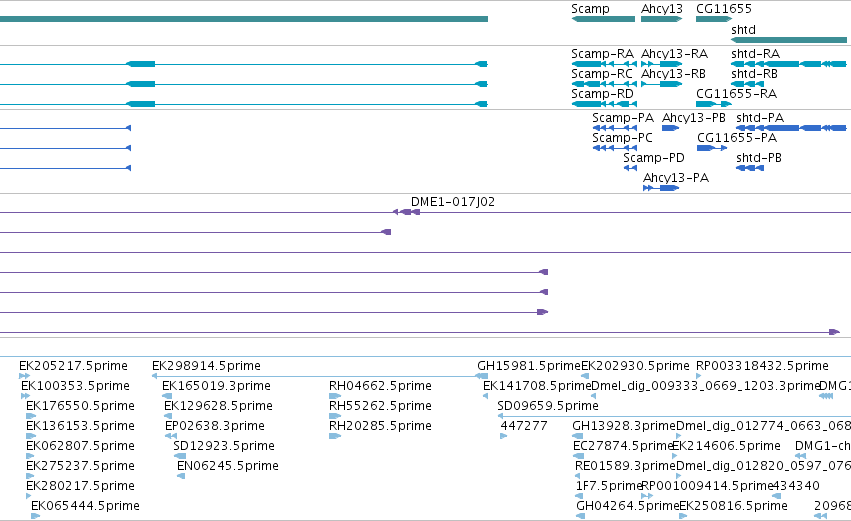Click the 434340 feature label
851x521 pixels.
coord(796,486)
